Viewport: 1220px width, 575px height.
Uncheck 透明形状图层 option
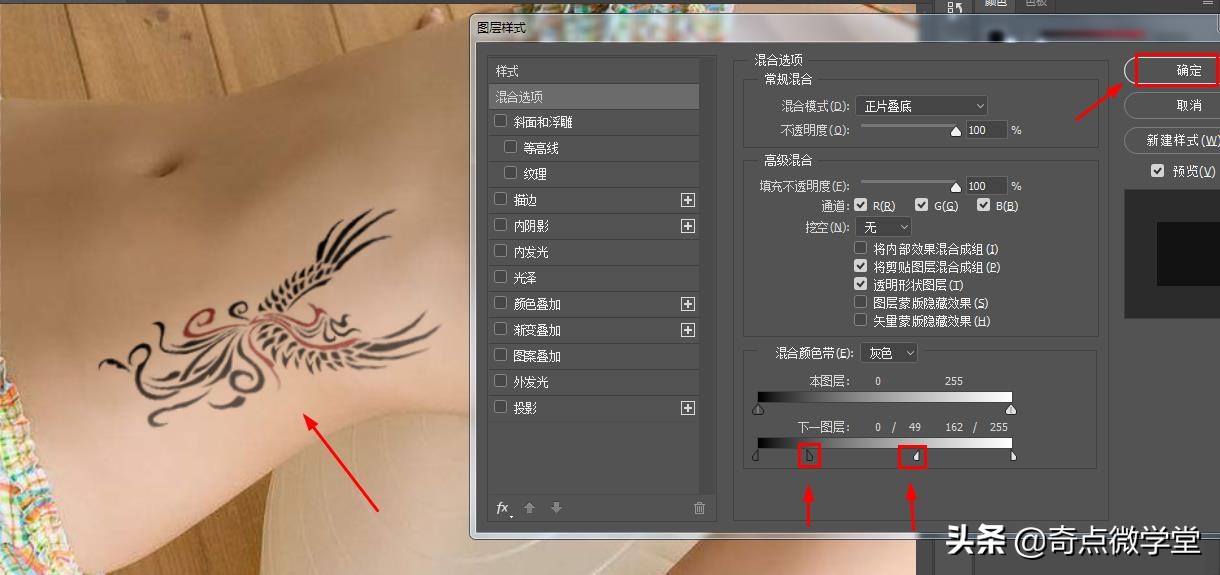pyautogui.click(x=861, y=285)
